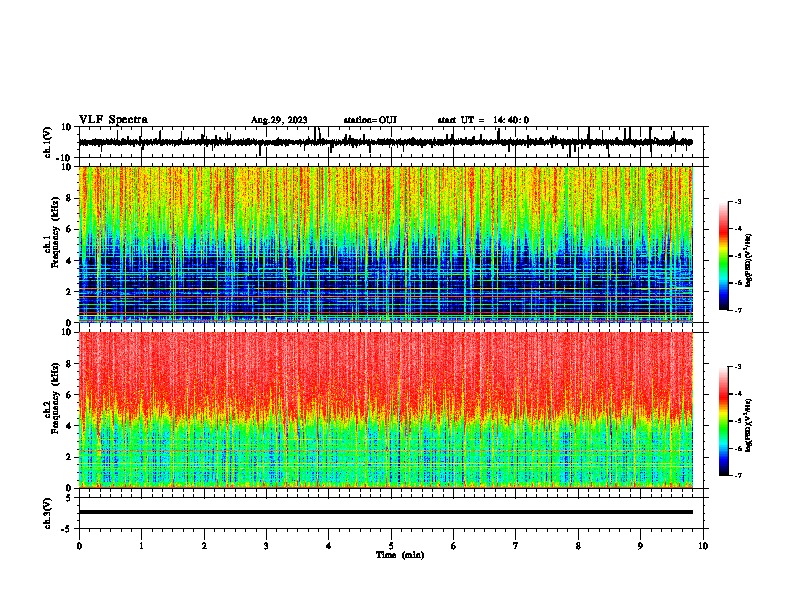Click '-3' on ch.1 color scale
The height and width of the screenshot is (612, 792).
point(737,201)
